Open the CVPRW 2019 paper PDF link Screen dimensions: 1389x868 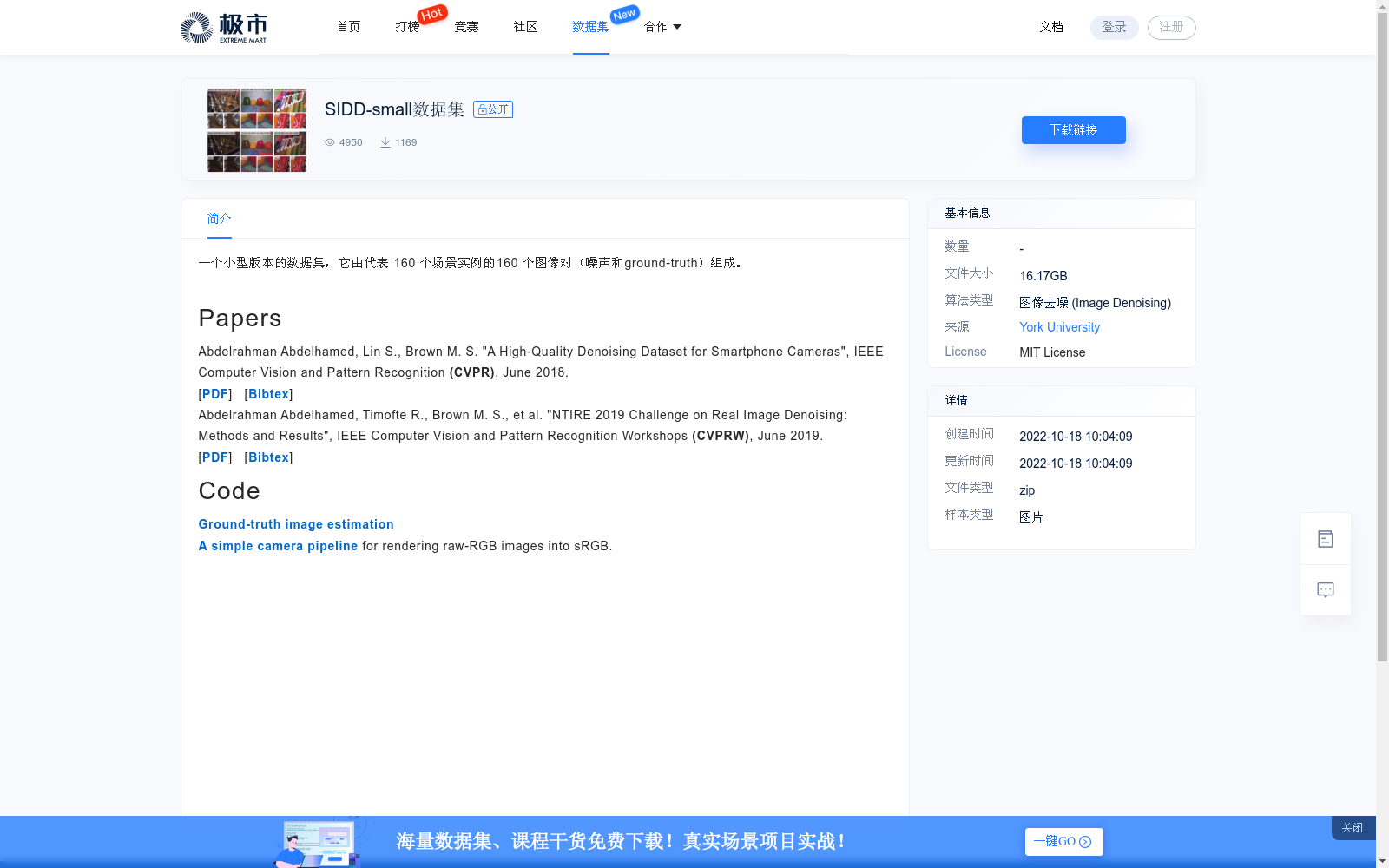pyautogui.click(x=215, y=457)
